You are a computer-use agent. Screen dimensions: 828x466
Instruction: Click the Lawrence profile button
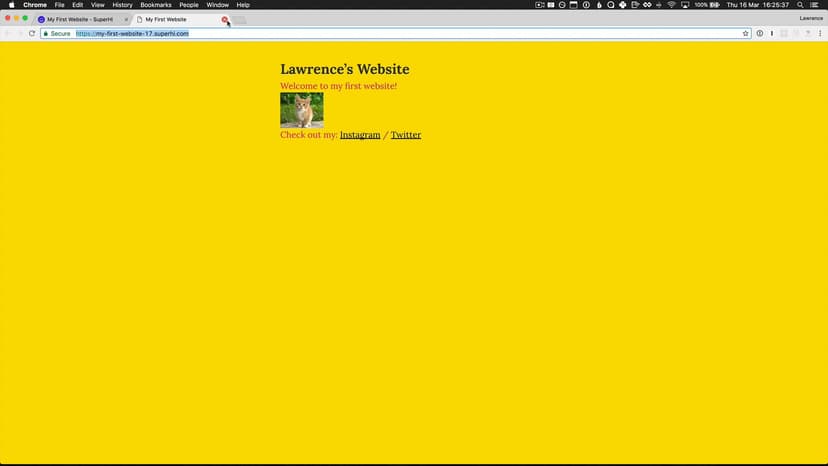pyautogui.click(x=811, y=18)
